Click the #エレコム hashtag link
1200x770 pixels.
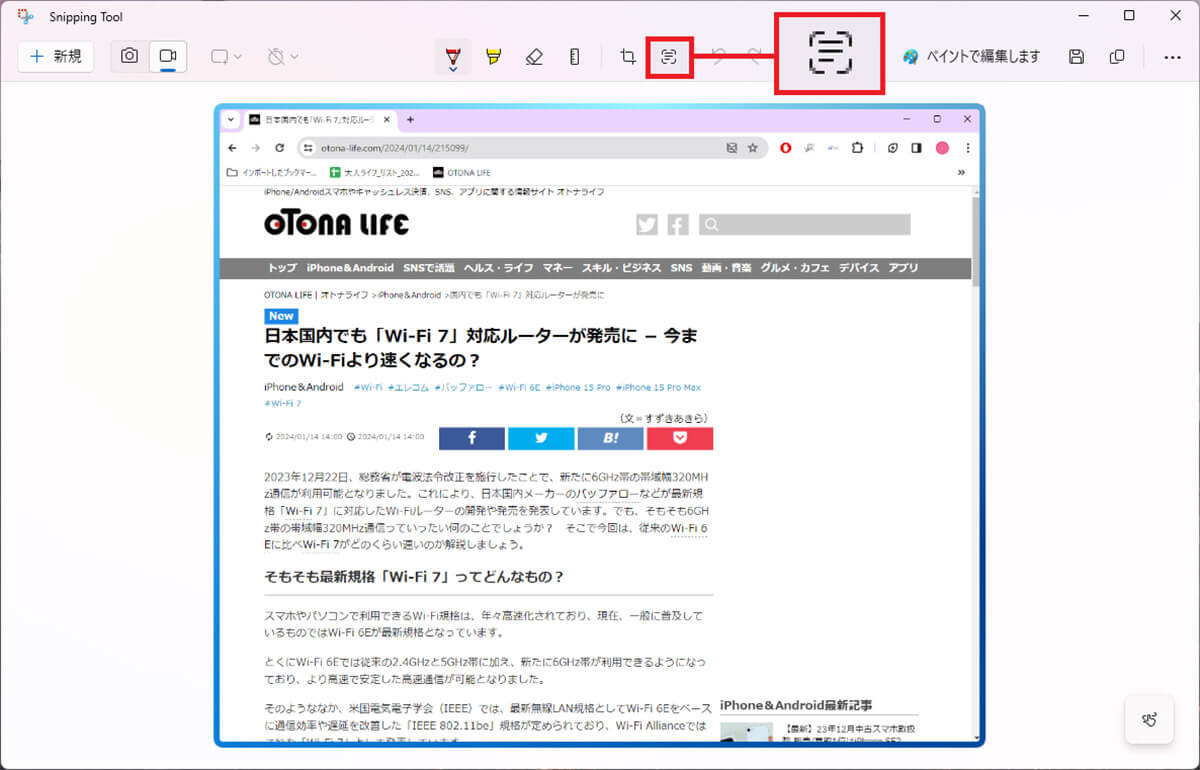408,387
